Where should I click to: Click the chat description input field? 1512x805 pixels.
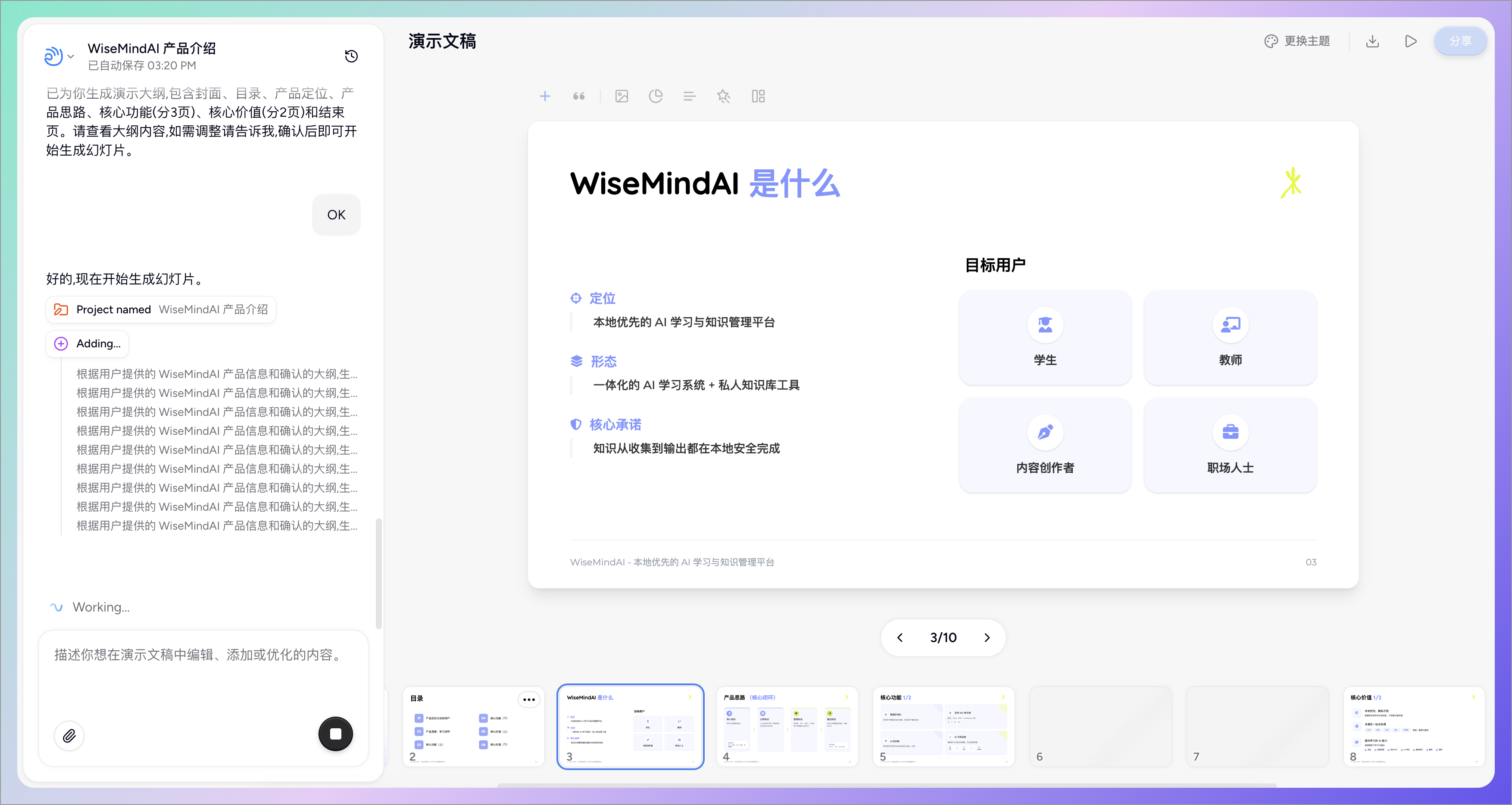[x=203, y=669]
